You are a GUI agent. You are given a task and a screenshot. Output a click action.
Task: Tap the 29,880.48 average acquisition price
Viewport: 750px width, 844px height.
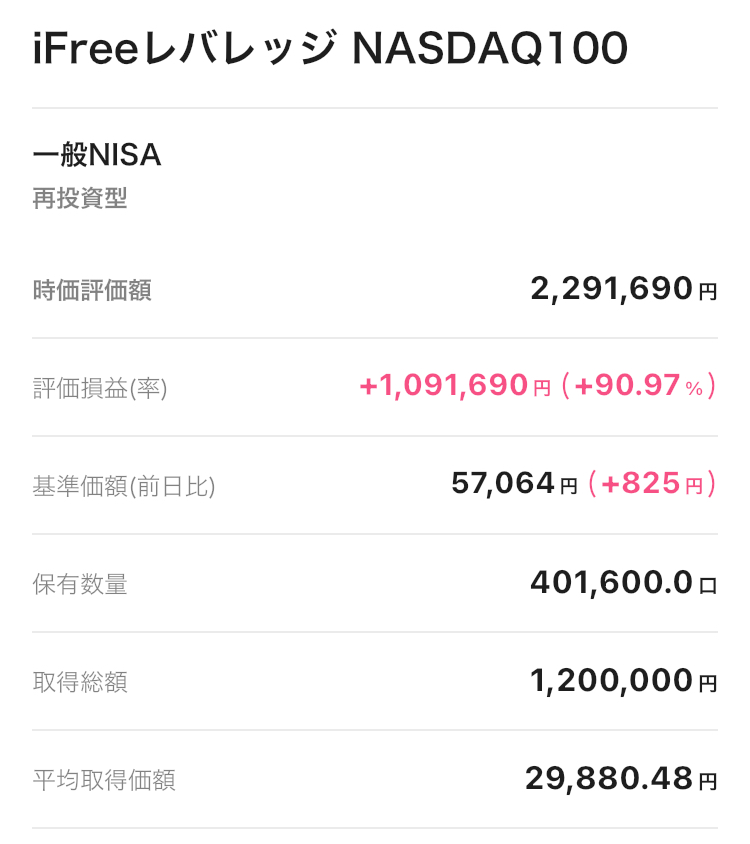pos(608,778)
